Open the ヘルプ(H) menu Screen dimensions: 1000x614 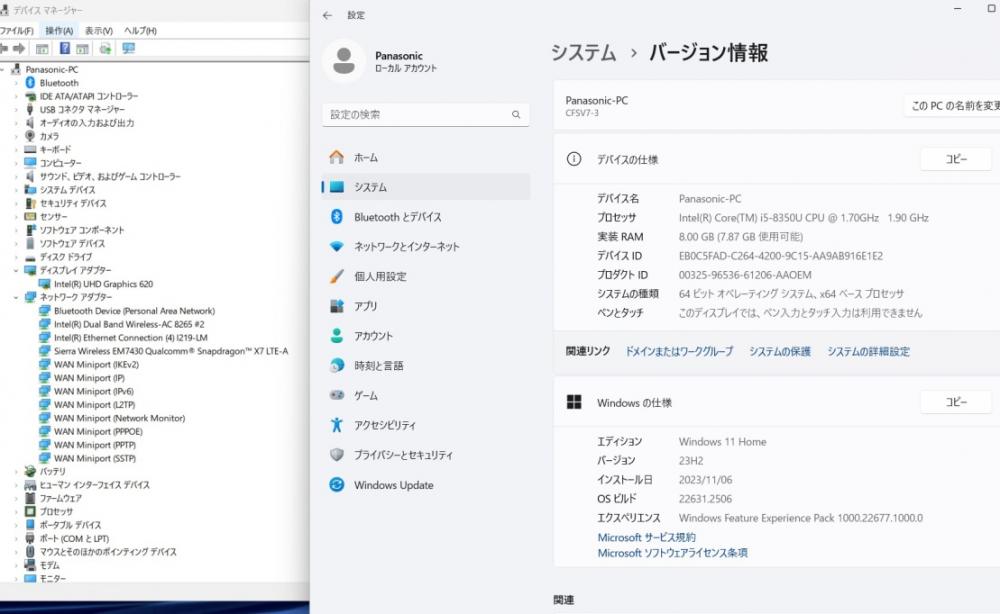coord(140,31)
